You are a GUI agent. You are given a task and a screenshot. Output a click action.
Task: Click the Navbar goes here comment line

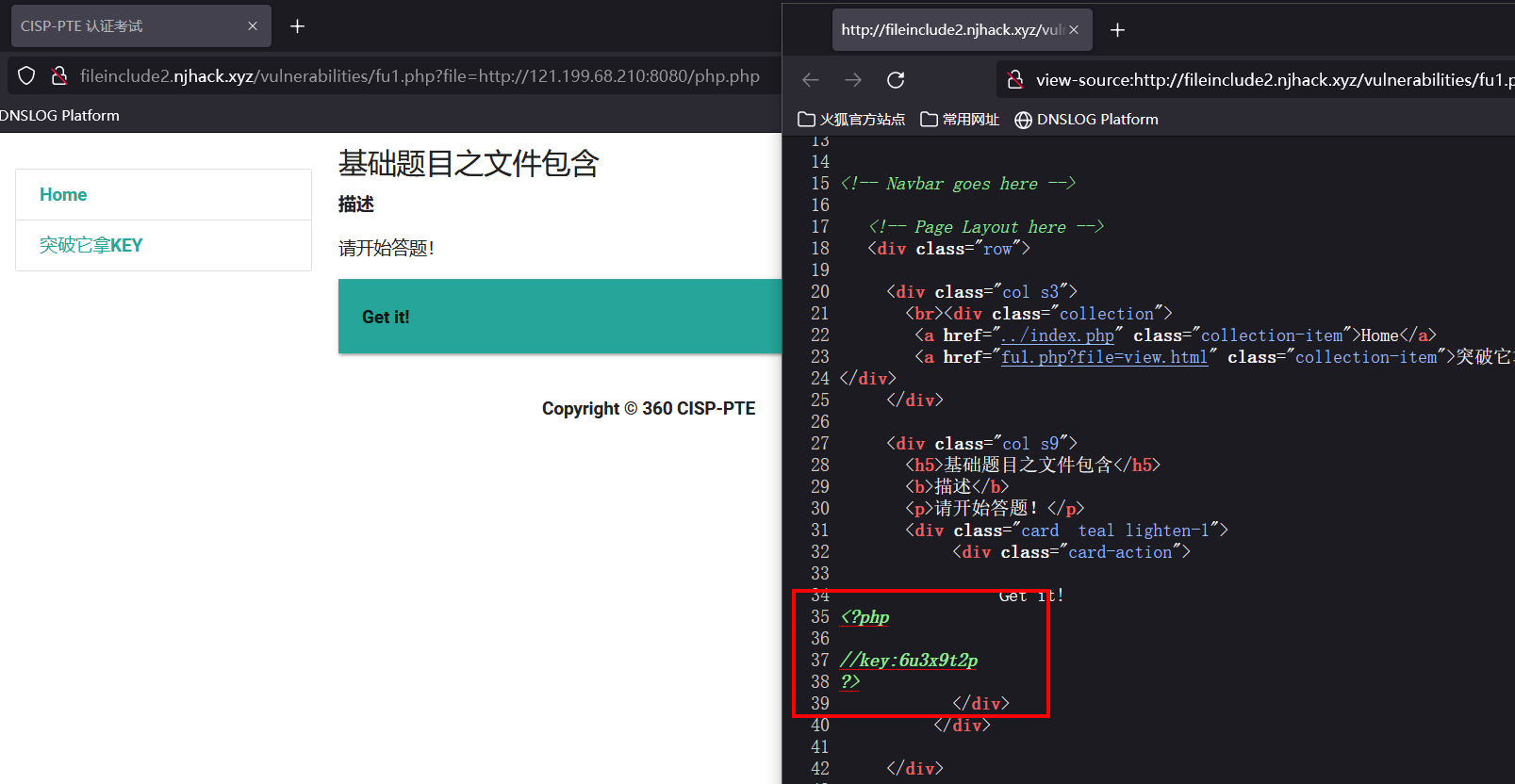point(958,184)
